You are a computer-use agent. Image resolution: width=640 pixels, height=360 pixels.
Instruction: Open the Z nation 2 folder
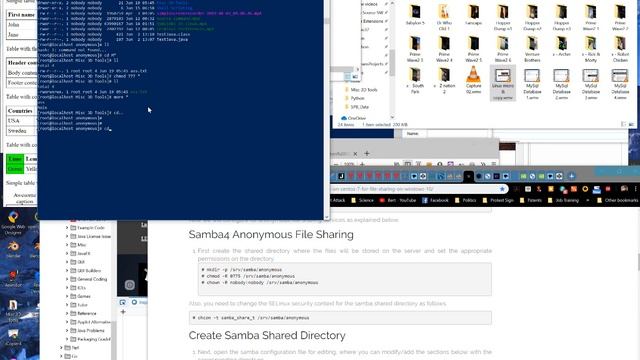pos(444,80)
